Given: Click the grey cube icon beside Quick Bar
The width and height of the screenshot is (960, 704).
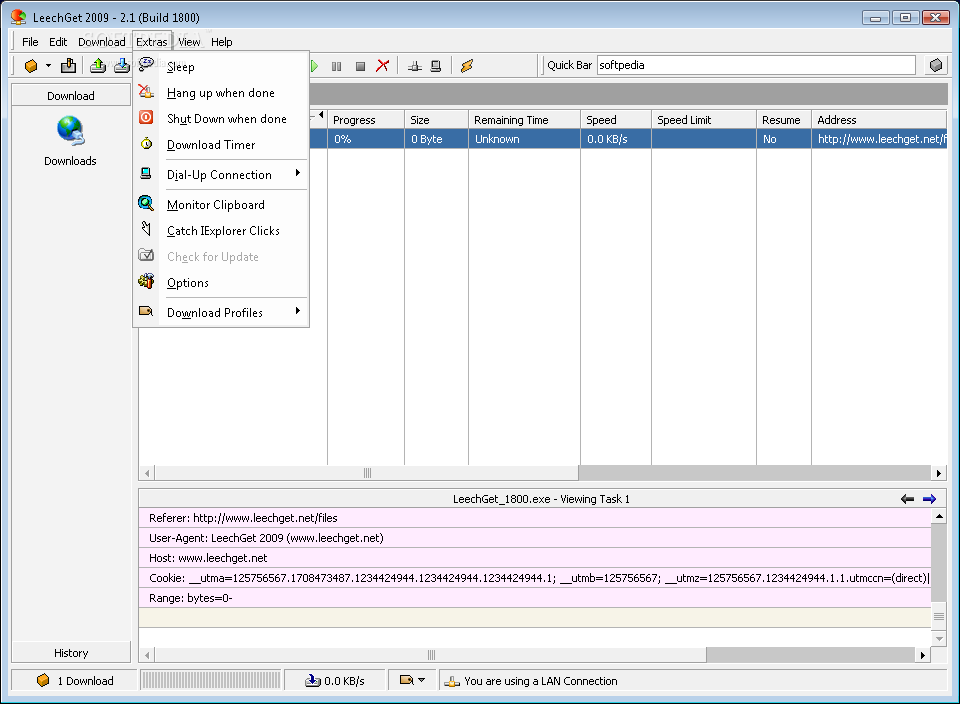Looking at the screenshot, I should (935, 65).
